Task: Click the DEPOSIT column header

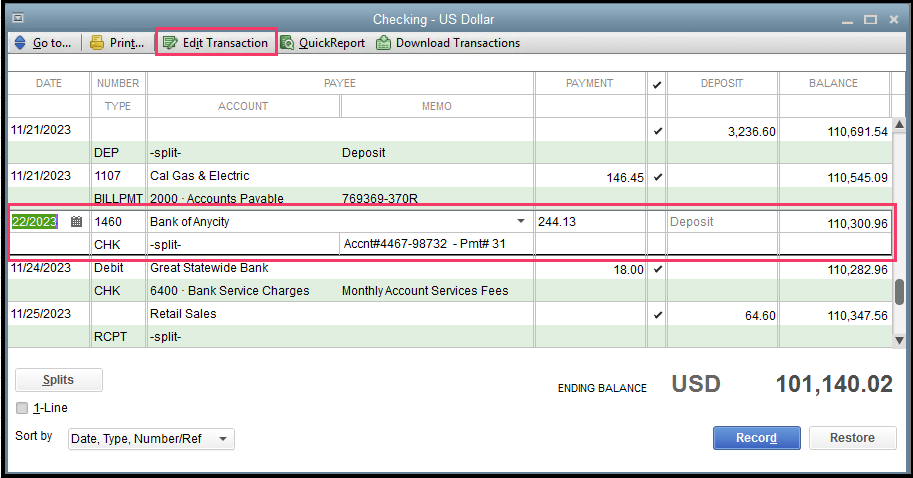Action: click(722, 83)
